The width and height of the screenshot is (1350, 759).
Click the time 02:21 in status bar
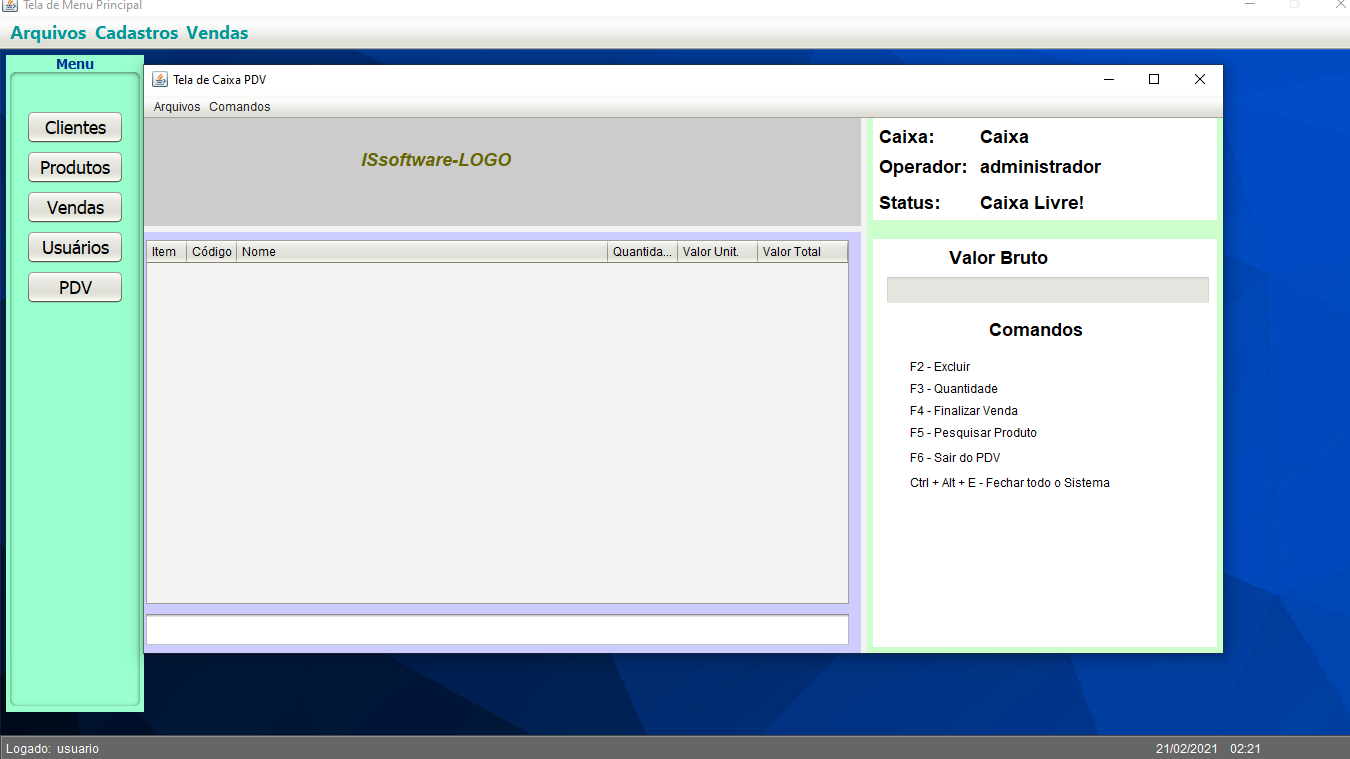[x=1245, y=749]
